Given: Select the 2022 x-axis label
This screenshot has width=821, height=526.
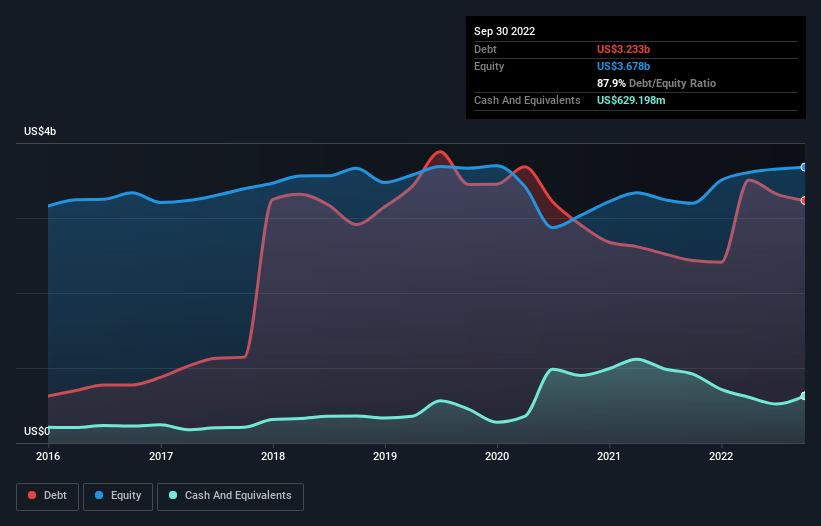Looking at the screenshot, I should [722, 457].
